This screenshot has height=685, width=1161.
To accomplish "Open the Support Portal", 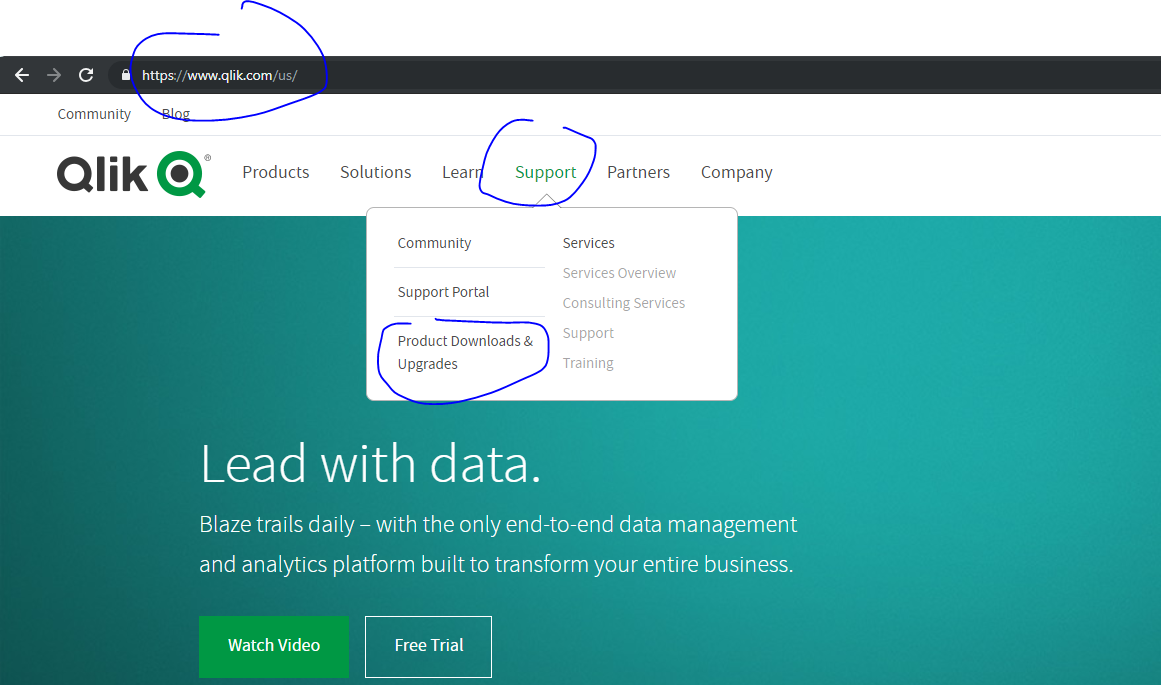I will pyautogui.click(x=443, y=291).
